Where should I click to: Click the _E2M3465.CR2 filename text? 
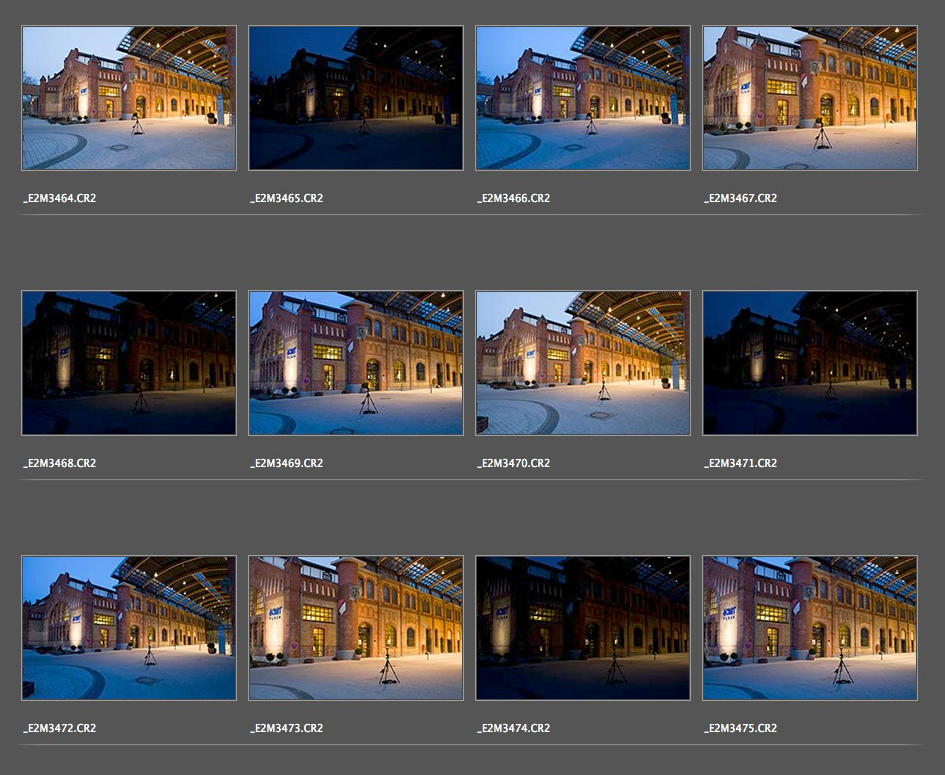286,198
